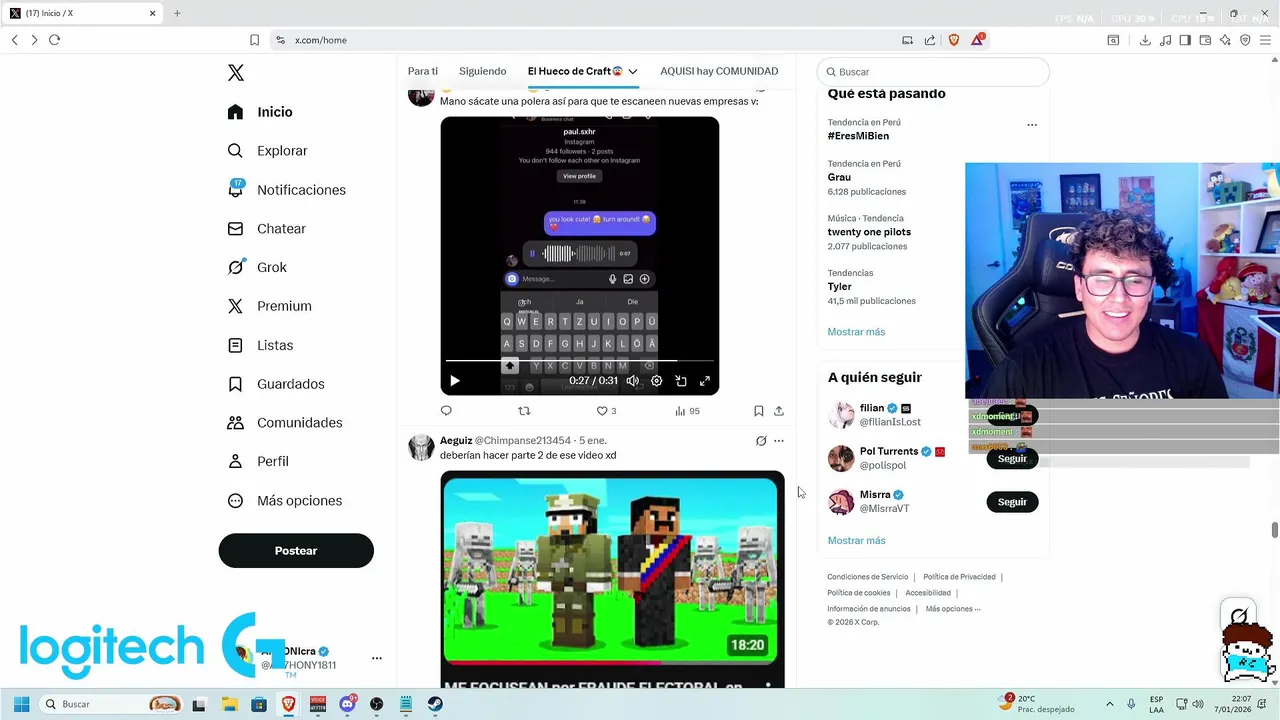Click the X logo in sidebar
Image resolution: width=1280 pixels, height=720 pixels.
click(235, 73)
